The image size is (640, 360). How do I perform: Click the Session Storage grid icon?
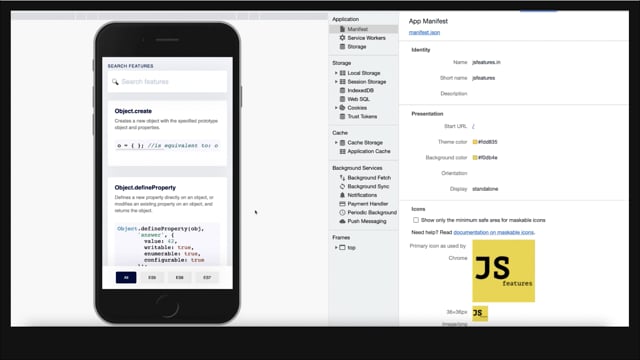pyautogui.click(x=342, y=82)
